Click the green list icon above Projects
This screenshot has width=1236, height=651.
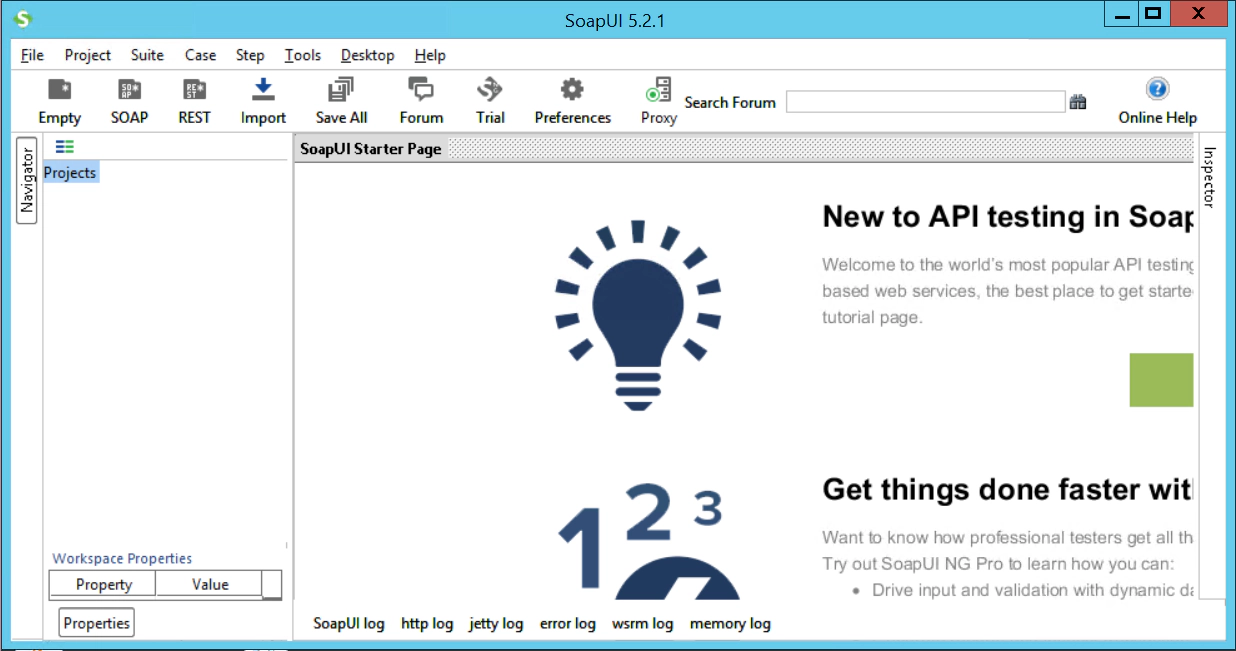[65, 147]
